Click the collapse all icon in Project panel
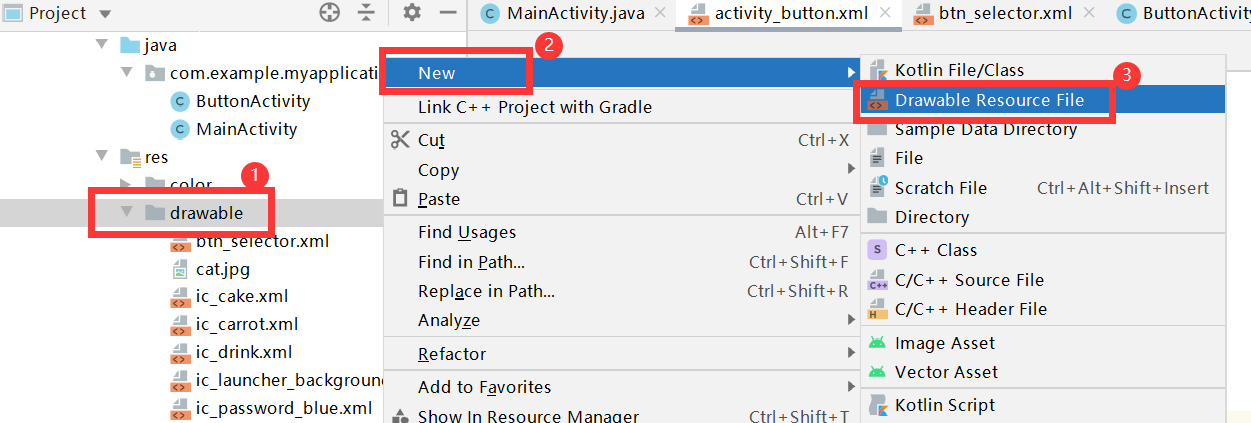The width and height of the screenshot is (1251, 423). tap(367, 13)
